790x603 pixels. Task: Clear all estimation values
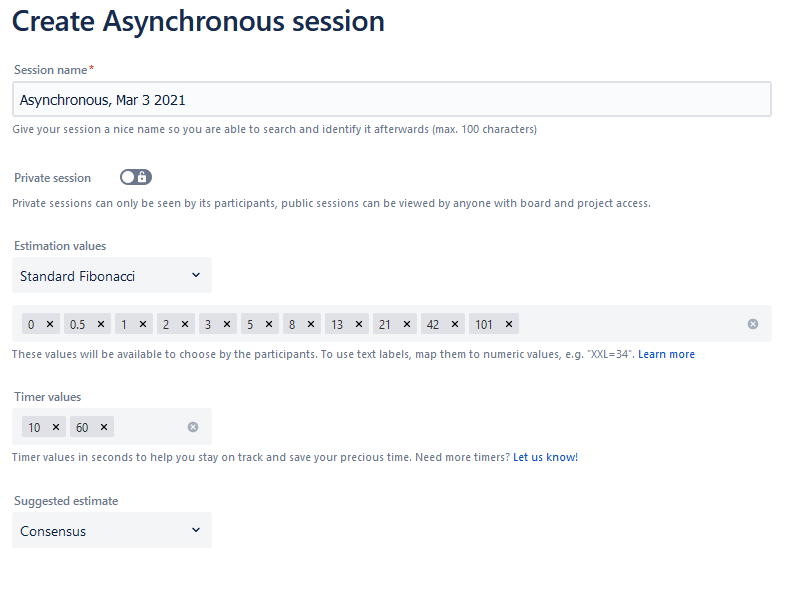[753, 324]
